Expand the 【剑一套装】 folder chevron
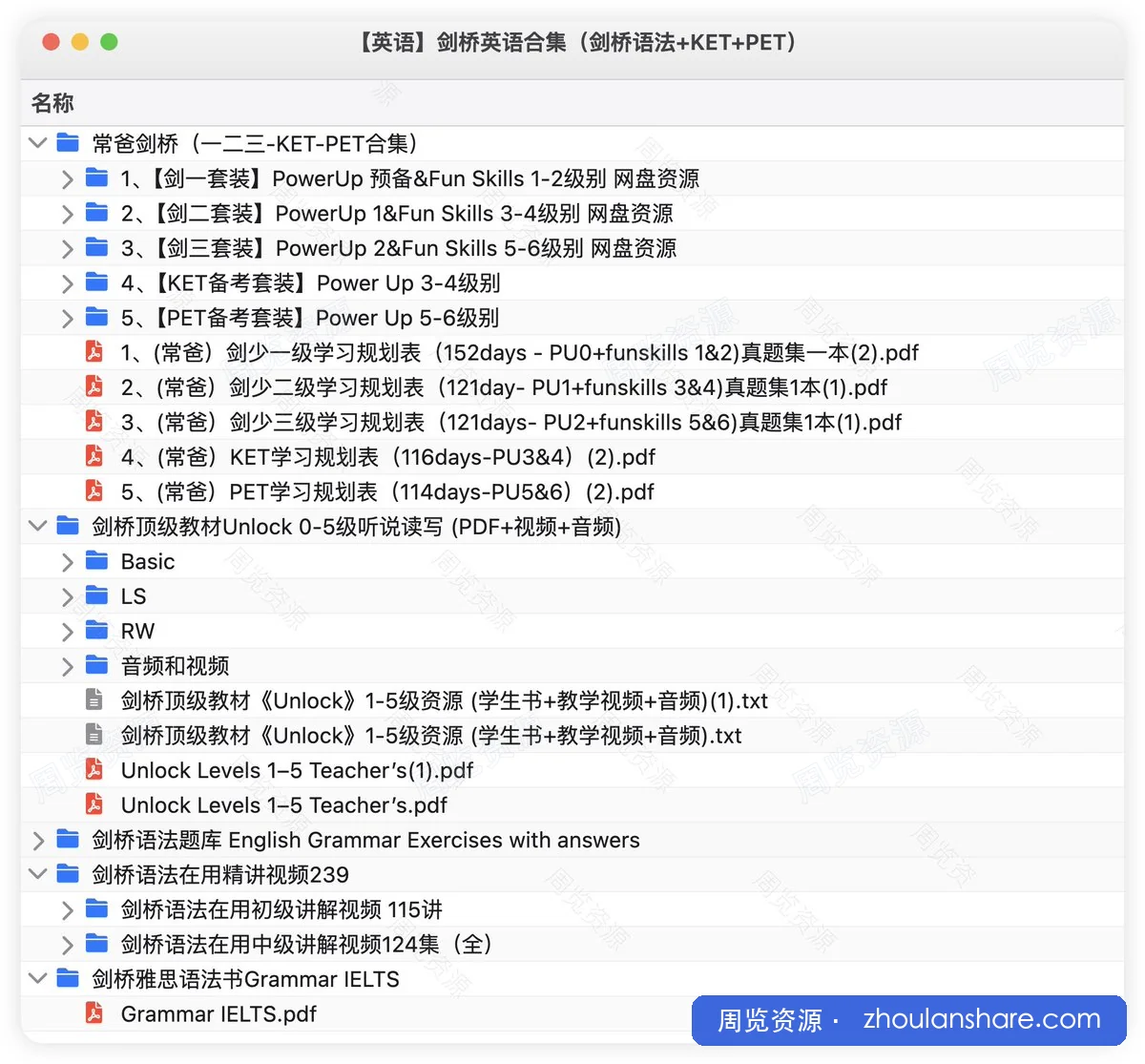 click(x=67, y=178)
